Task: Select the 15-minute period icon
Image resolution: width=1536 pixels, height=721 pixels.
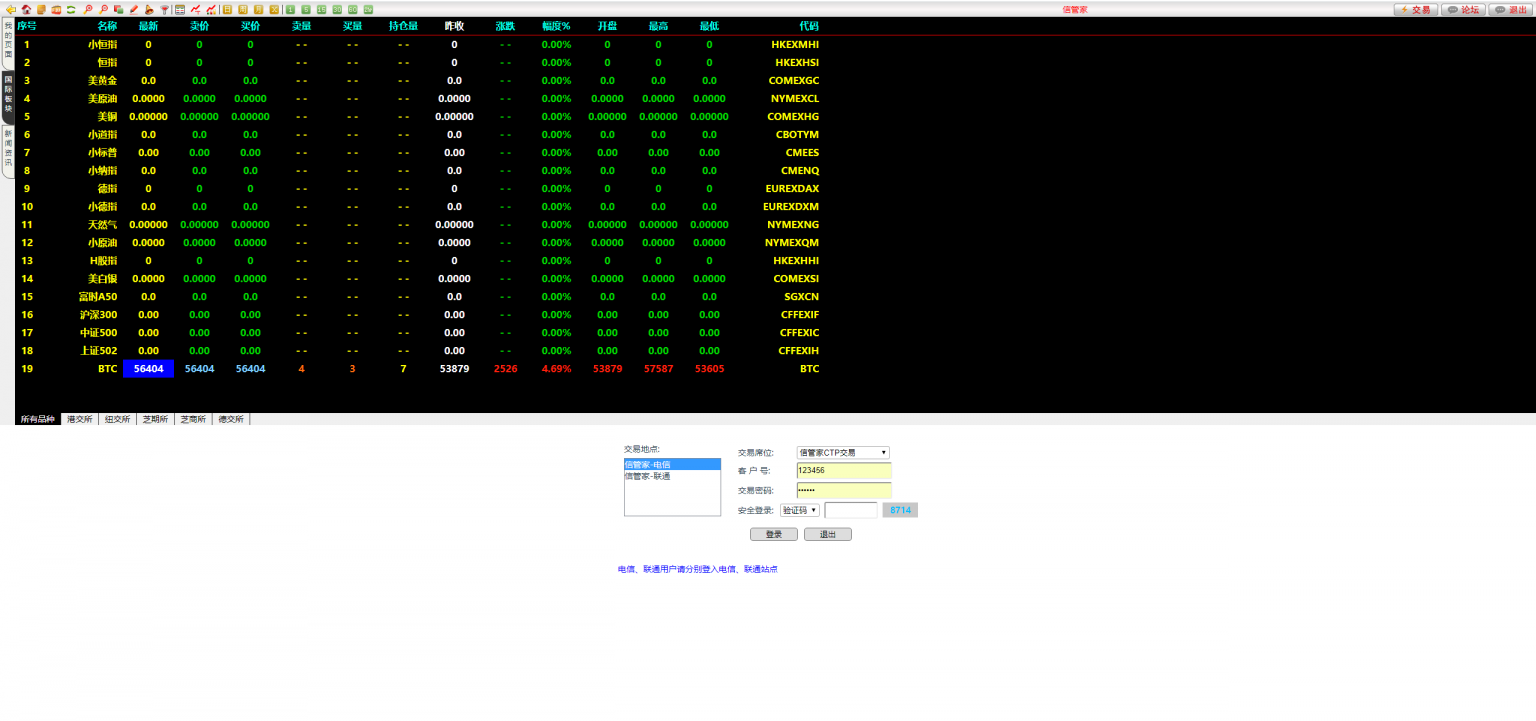Action: pos(321,9)
